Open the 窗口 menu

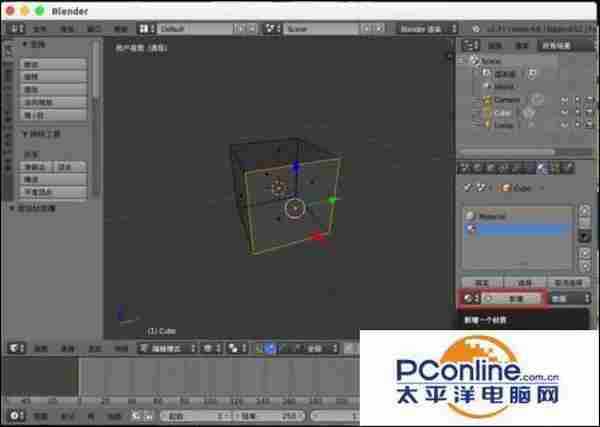pos(94,29)
